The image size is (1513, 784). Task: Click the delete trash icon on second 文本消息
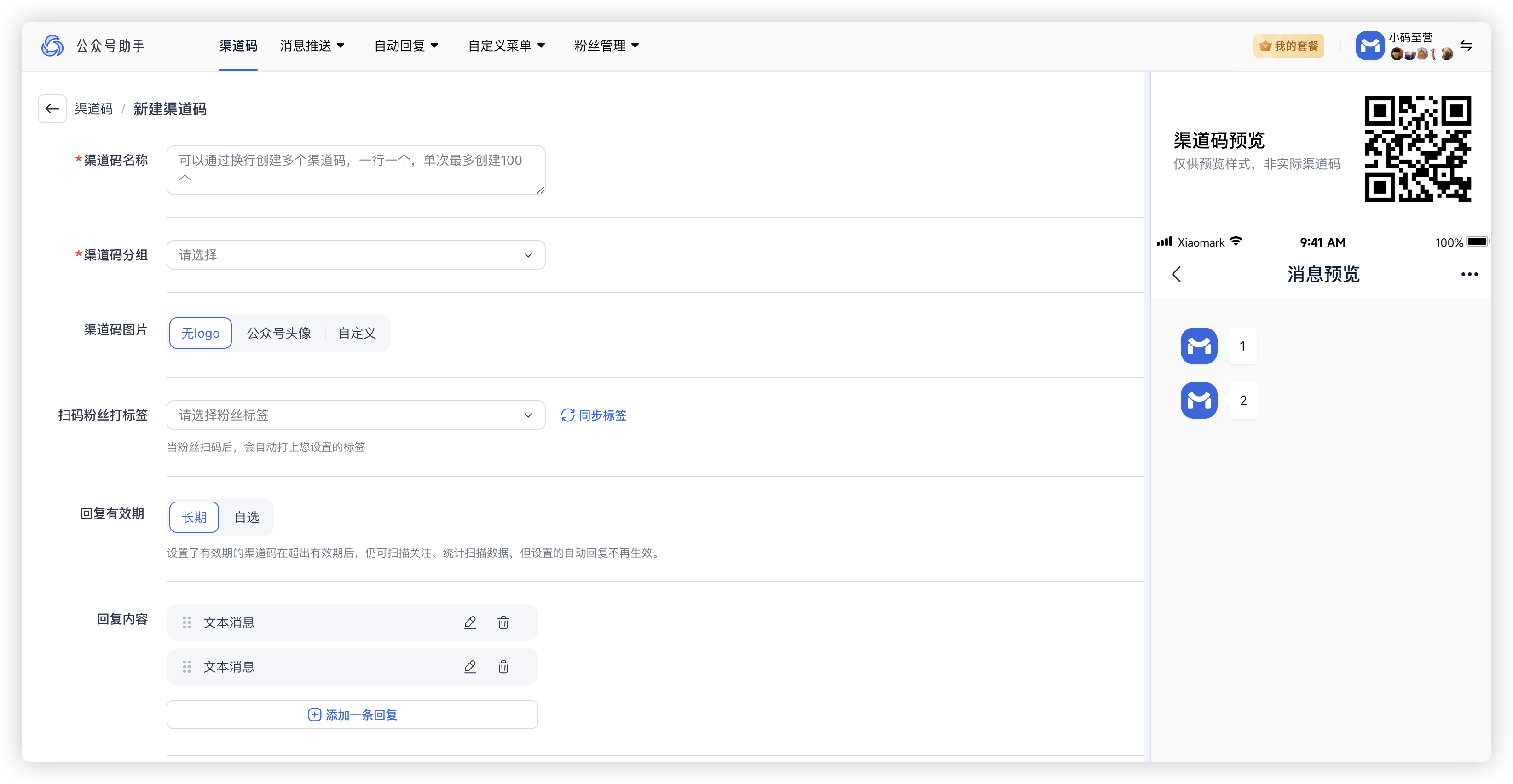click(x=503, y=667)
